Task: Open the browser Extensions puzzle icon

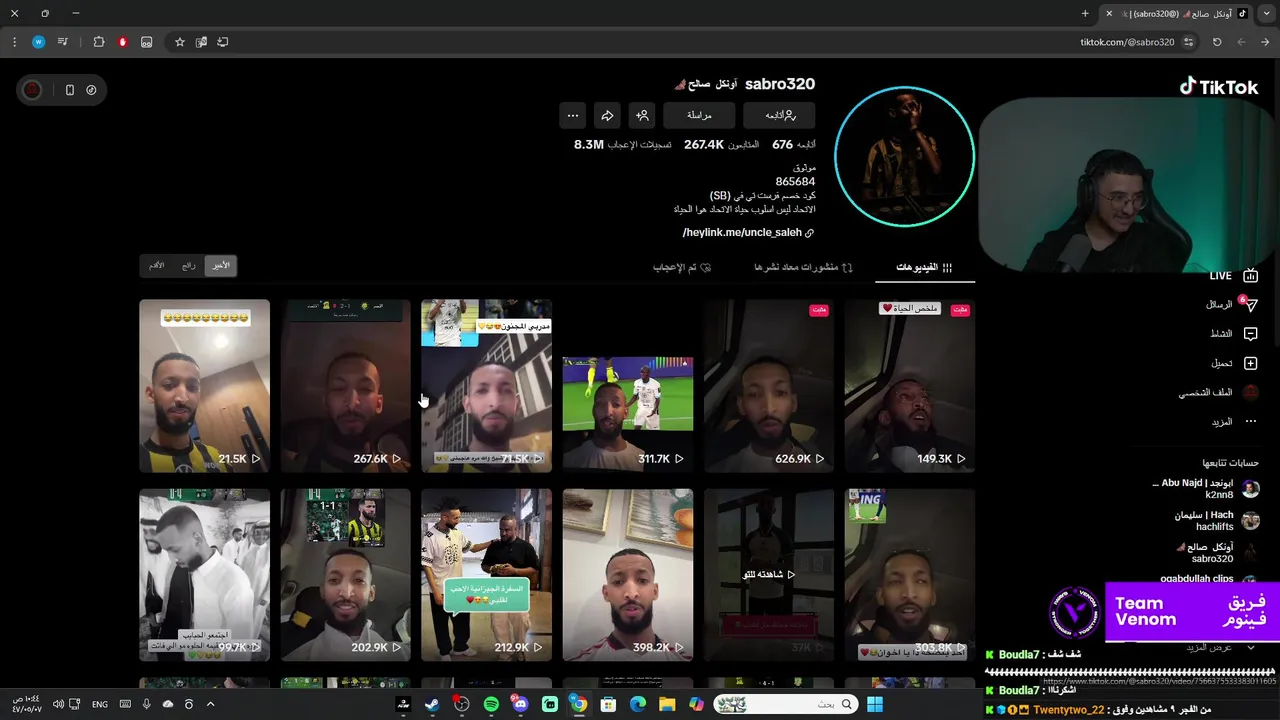Action: 98,42
